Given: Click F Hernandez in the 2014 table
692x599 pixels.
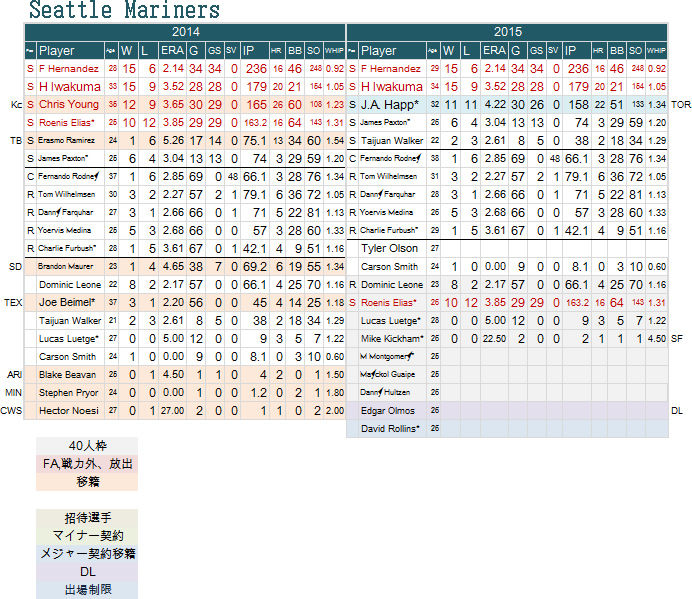Looking at the screenshot, I should 69,68.
